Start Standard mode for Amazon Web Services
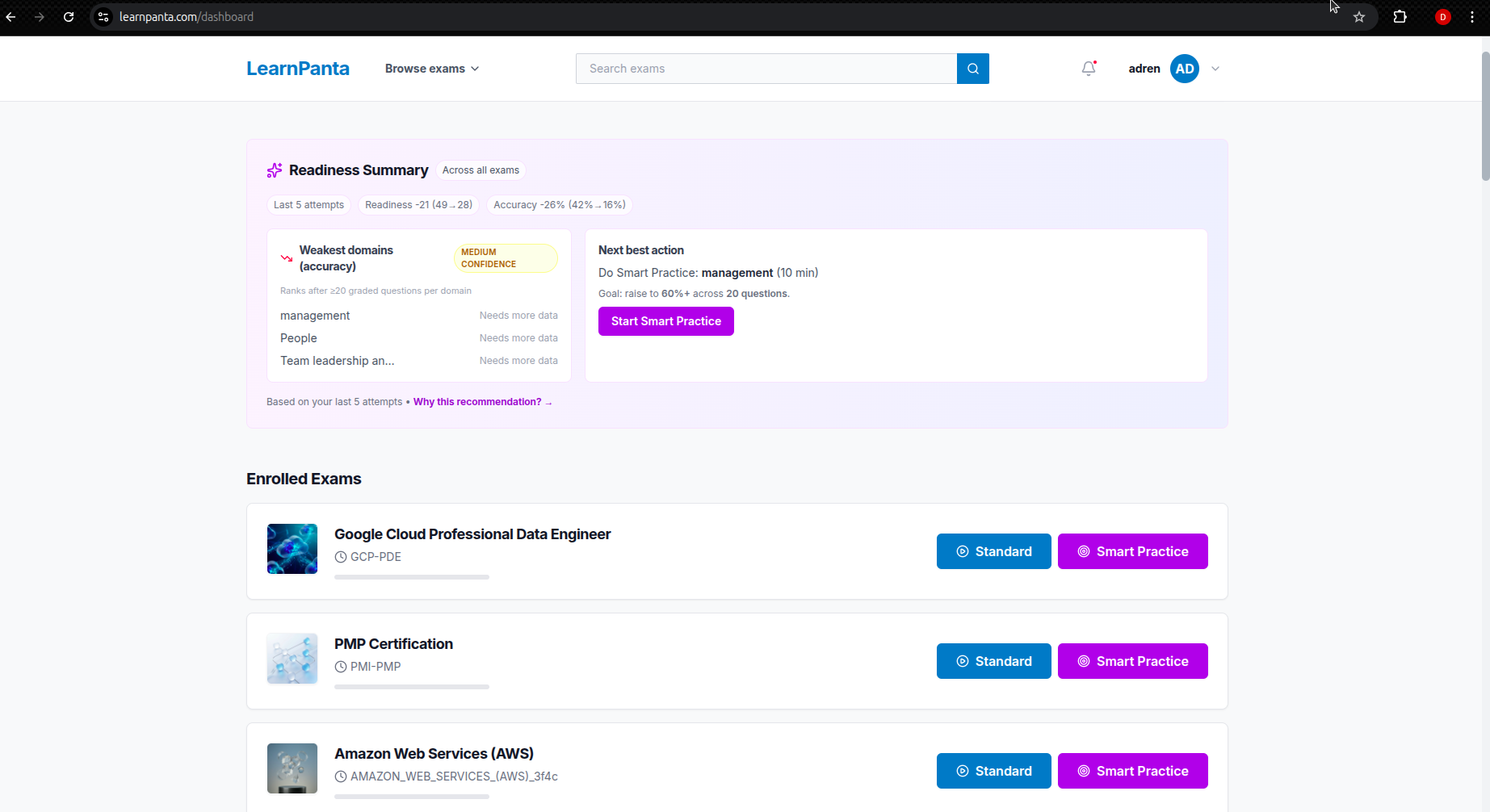This screenshot has height=812, width=1490. click(x=994, y=771)
